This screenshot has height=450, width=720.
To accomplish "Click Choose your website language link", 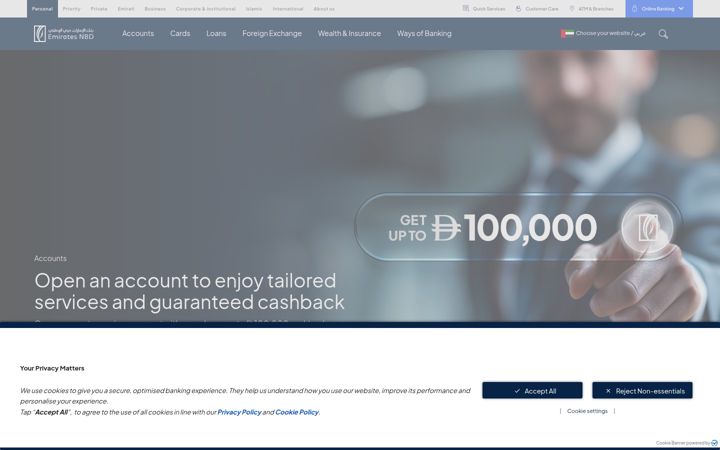I will coord(610,33).
